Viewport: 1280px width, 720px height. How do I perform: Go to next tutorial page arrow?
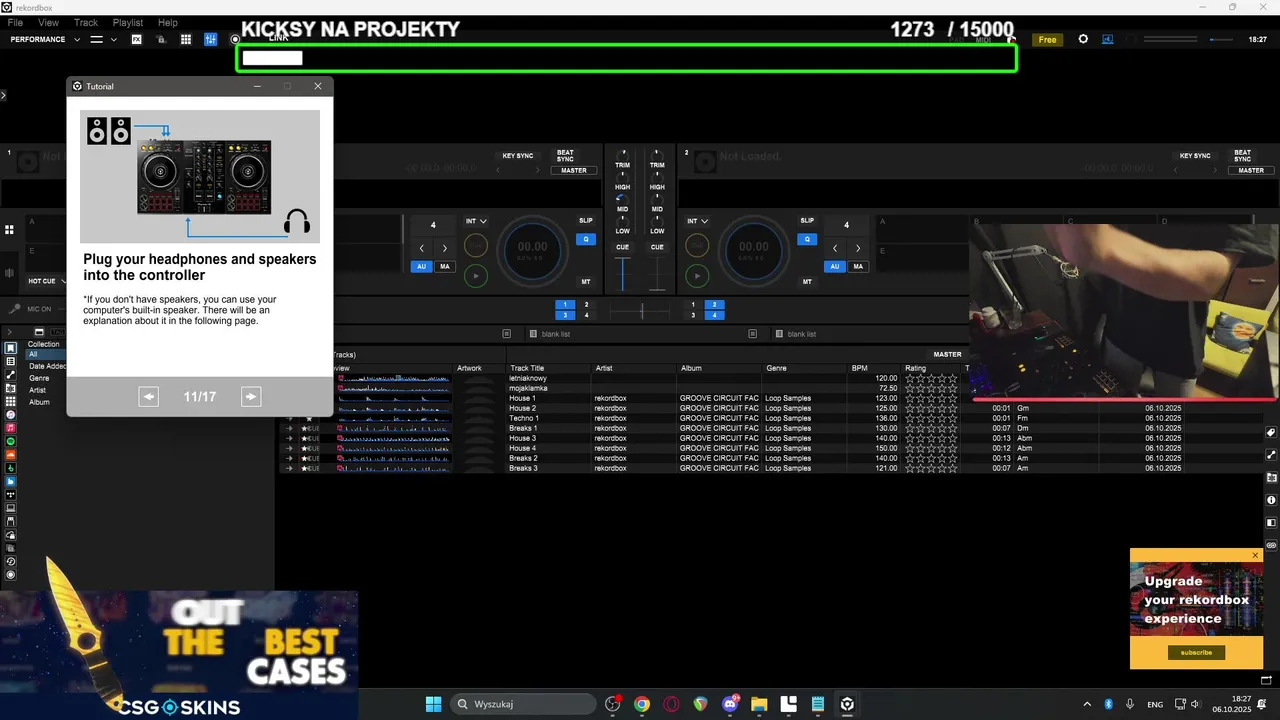[251, 397]
